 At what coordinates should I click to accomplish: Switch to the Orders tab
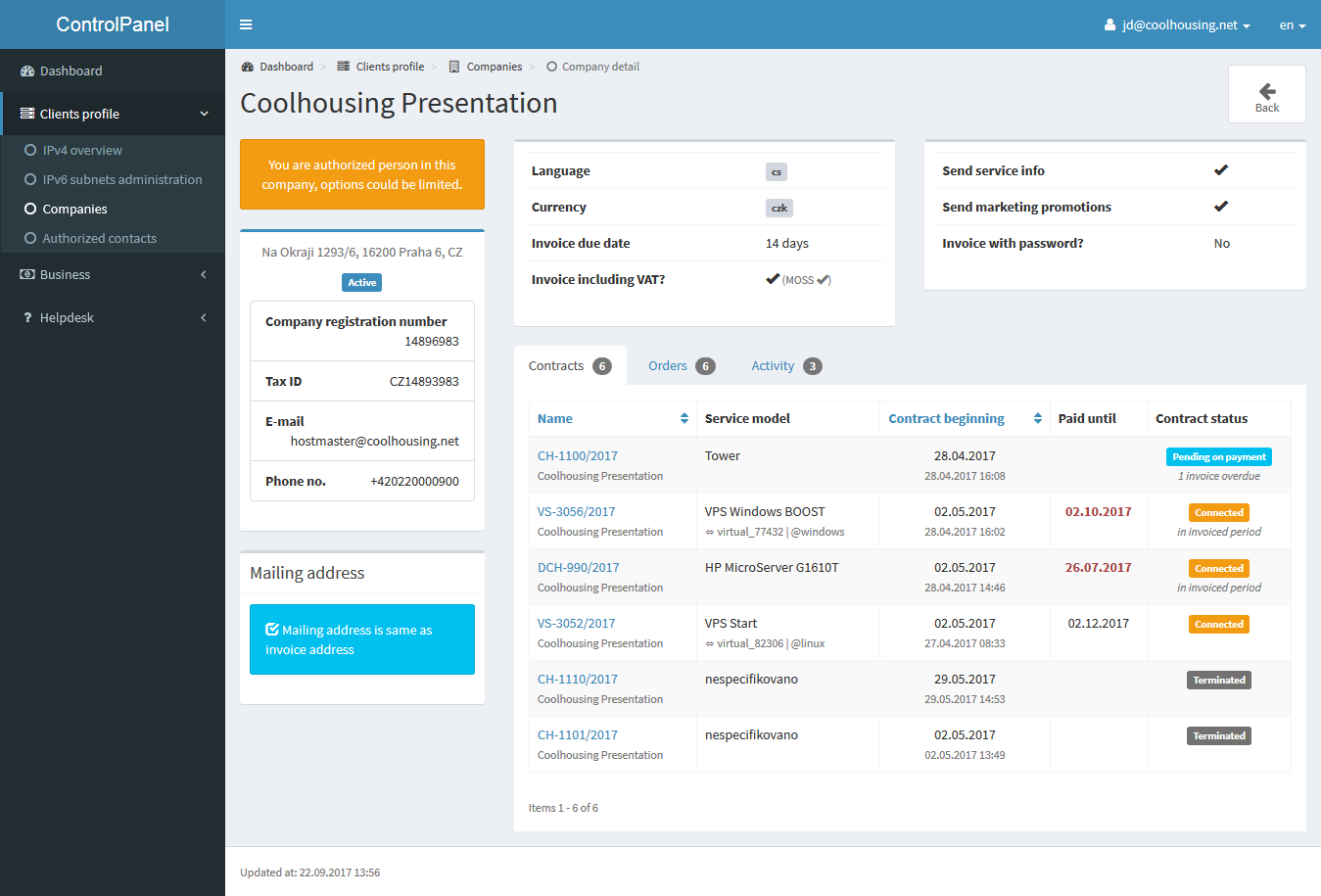coord(682,365)
